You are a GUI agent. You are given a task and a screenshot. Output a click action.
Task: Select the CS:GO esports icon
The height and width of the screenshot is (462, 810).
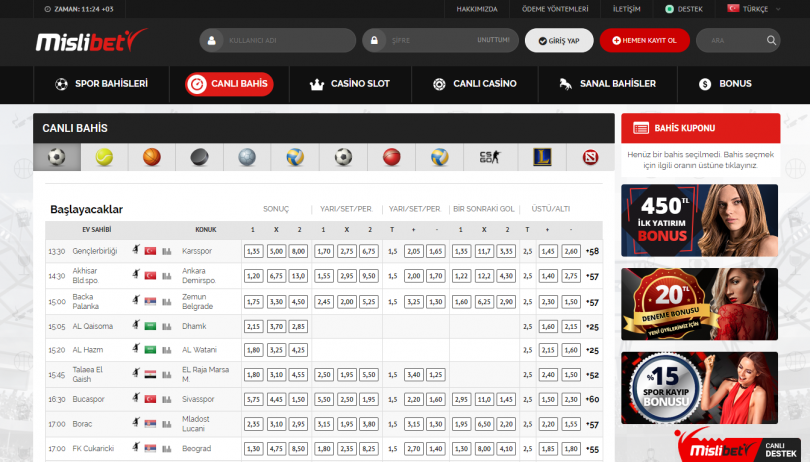click(490, 157)
